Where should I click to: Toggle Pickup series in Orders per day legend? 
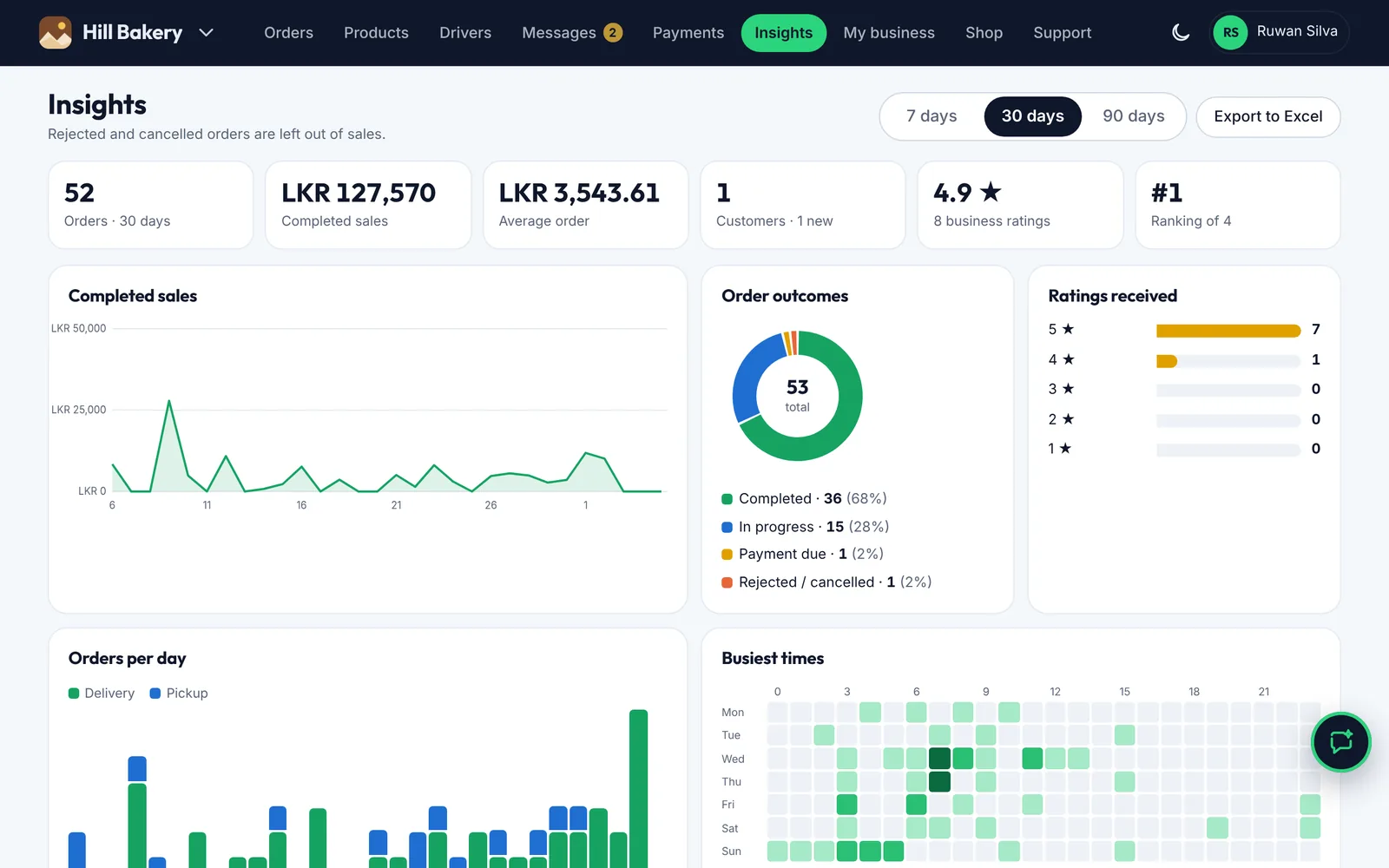[179, 693]
